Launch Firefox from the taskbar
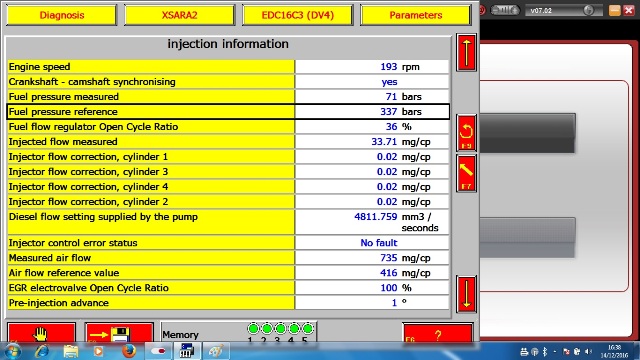The height and width of the screenshot is (360, 640). tap(129, 351)
